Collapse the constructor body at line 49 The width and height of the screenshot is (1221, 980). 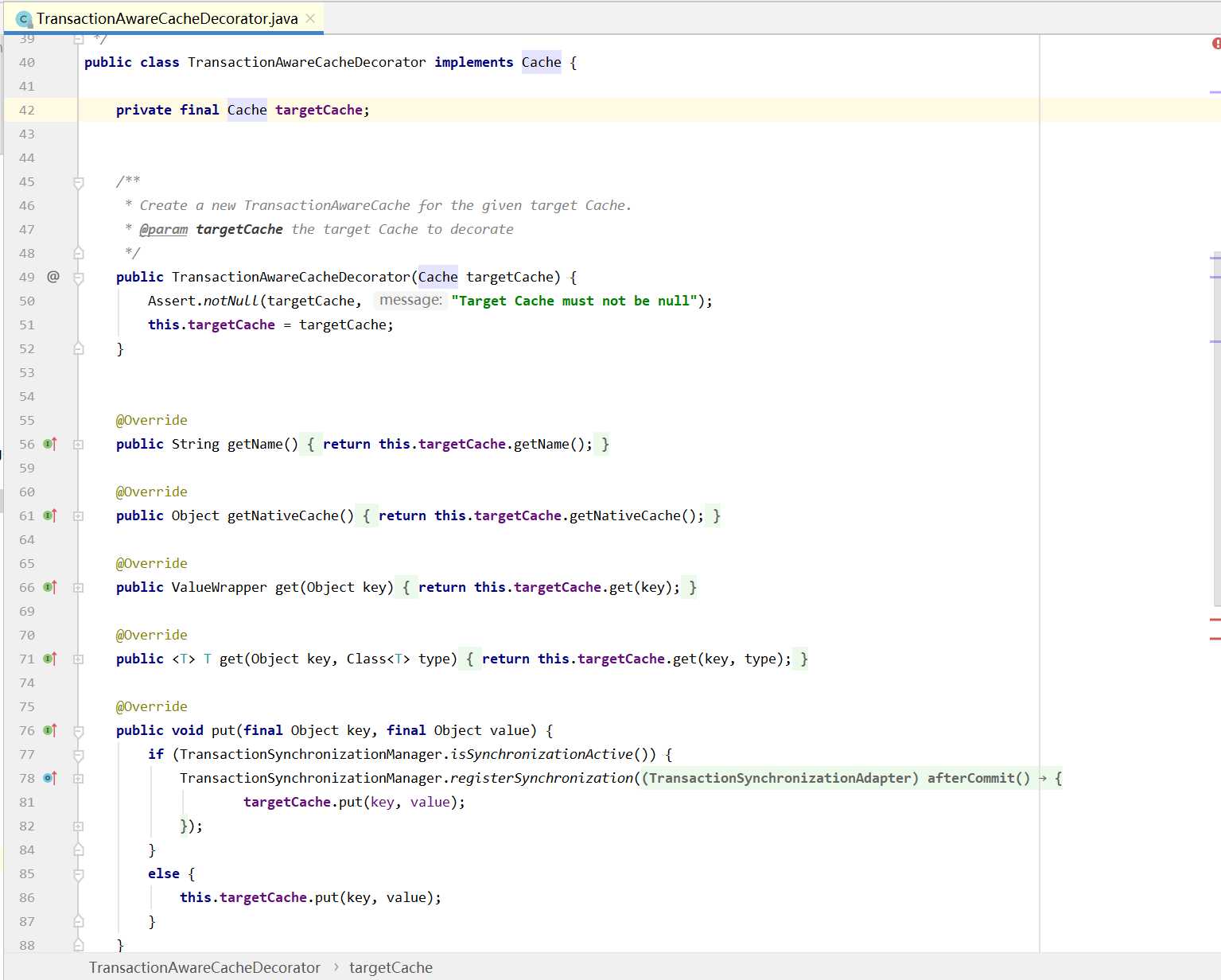[79, 278]
